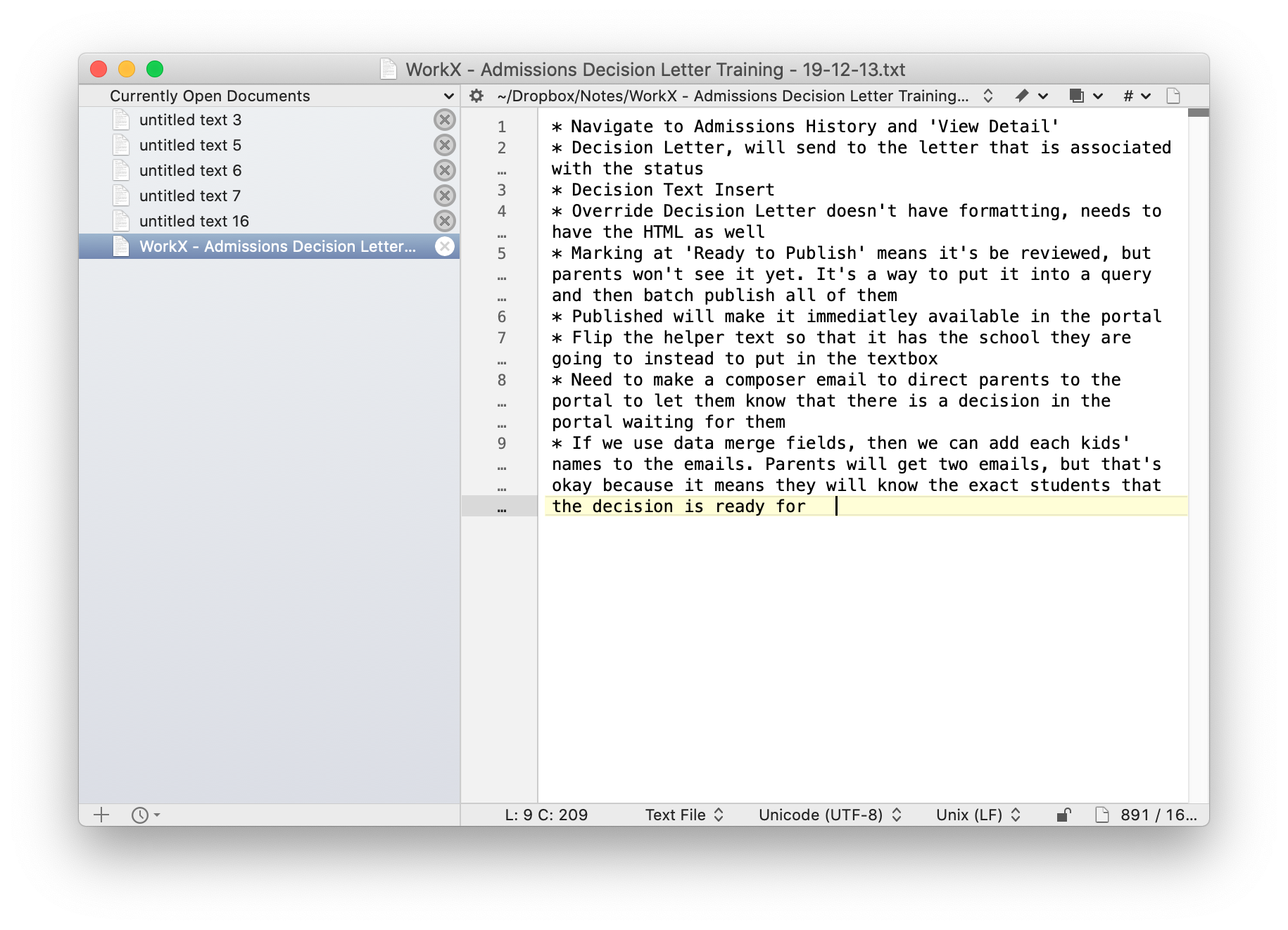Close the untitled text 16 document
Image resolution: width=1288 pixels, height=930 pixels.
click(444, 221)
